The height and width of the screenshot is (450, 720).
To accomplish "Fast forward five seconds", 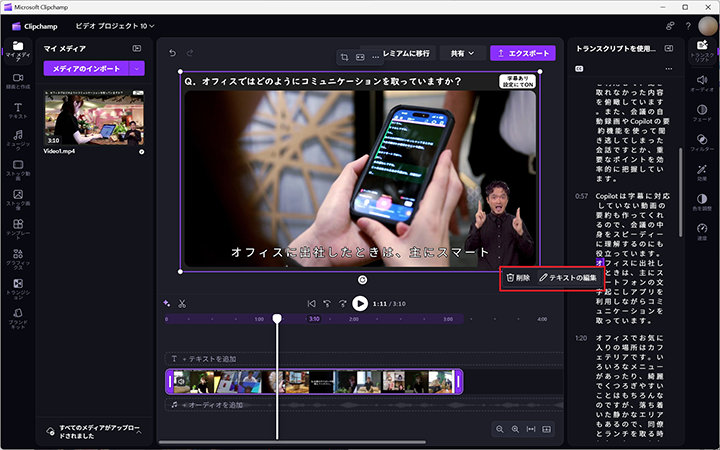I will pyautogui.click(x=343, y=304).
